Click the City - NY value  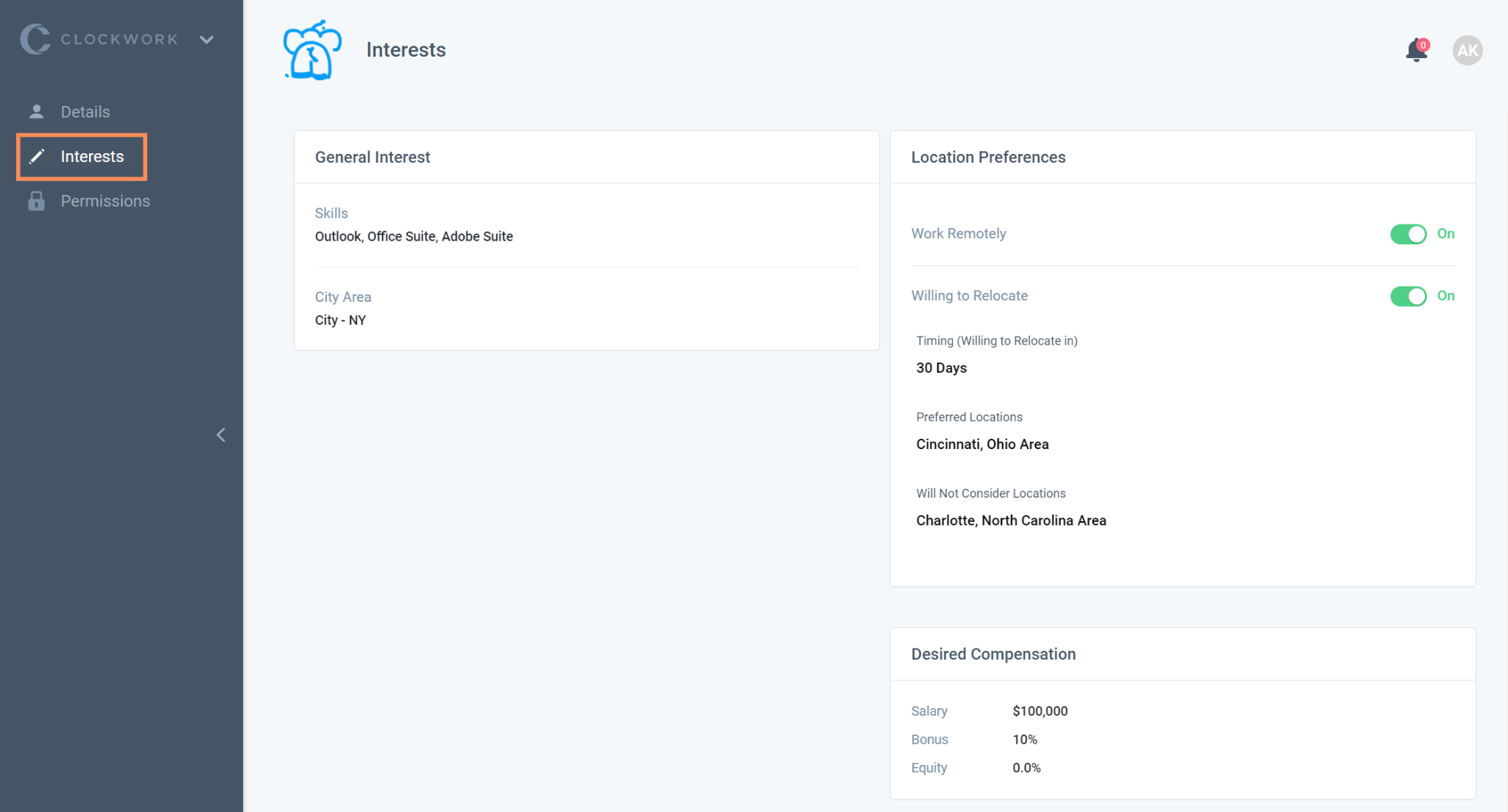[x=340, y=320]
